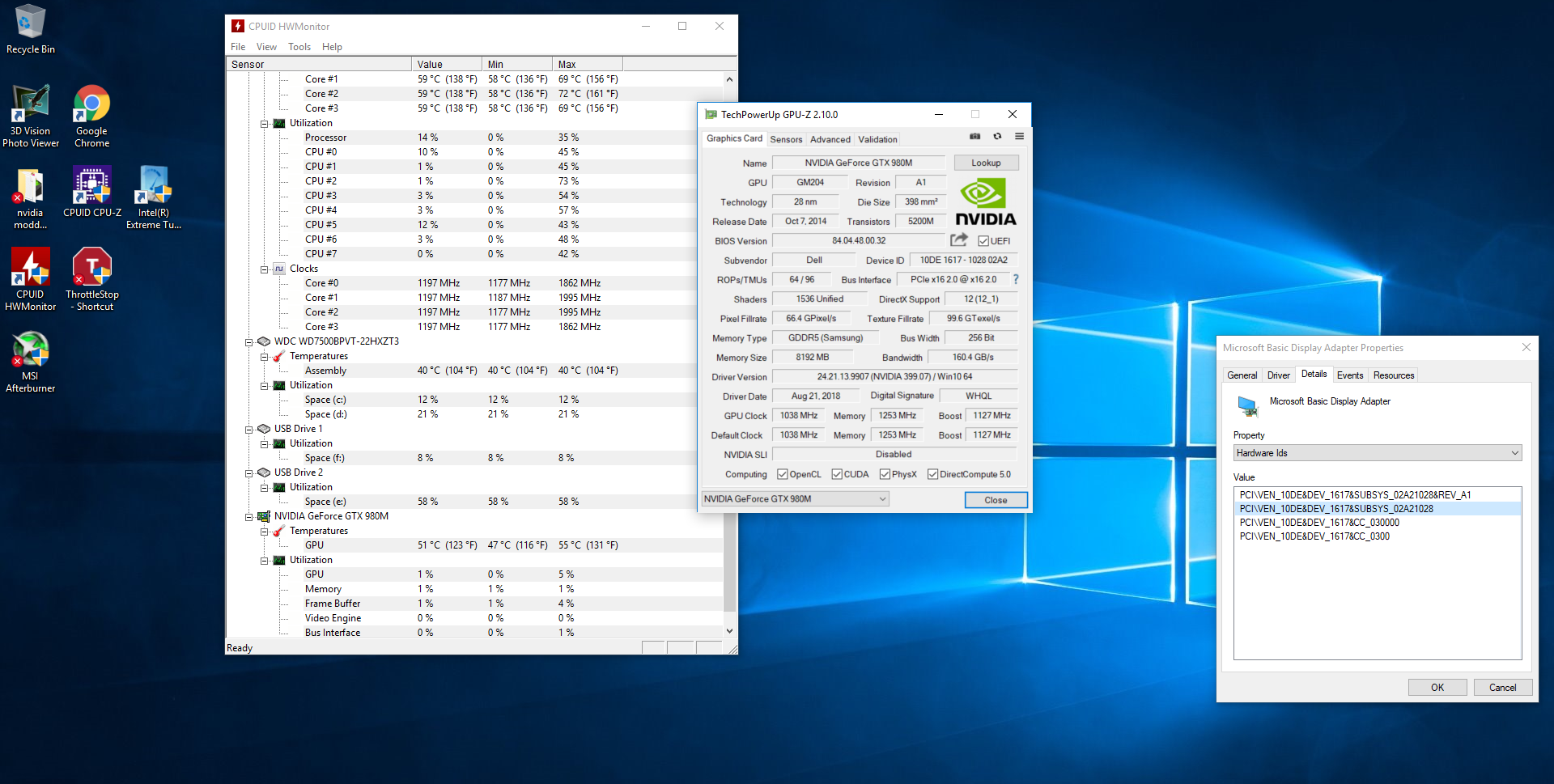Click the HWMonitor title bar app icon
The image size is (1554, 784).
[238, 26]
